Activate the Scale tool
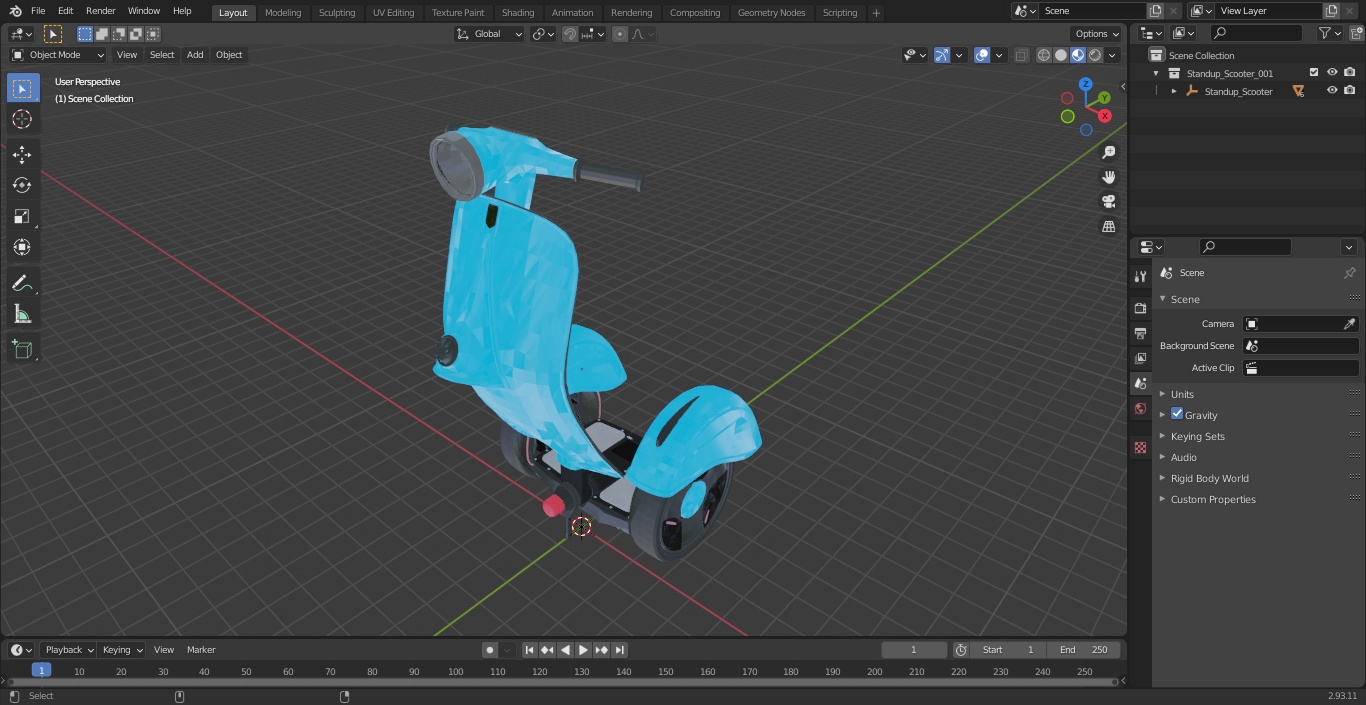 (x=22, y=216)
